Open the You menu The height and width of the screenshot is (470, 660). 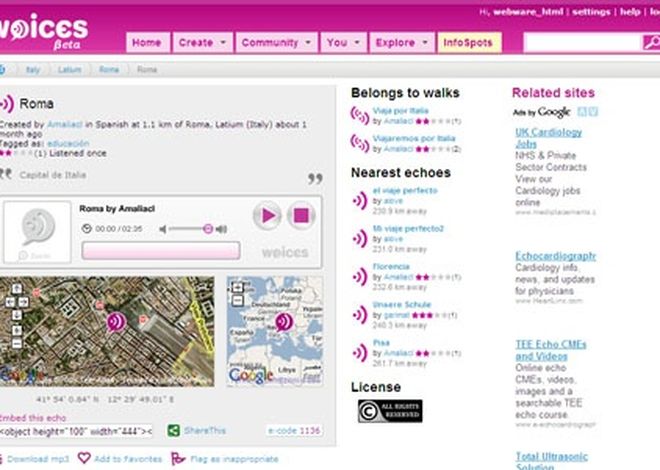tap(343, 42)
